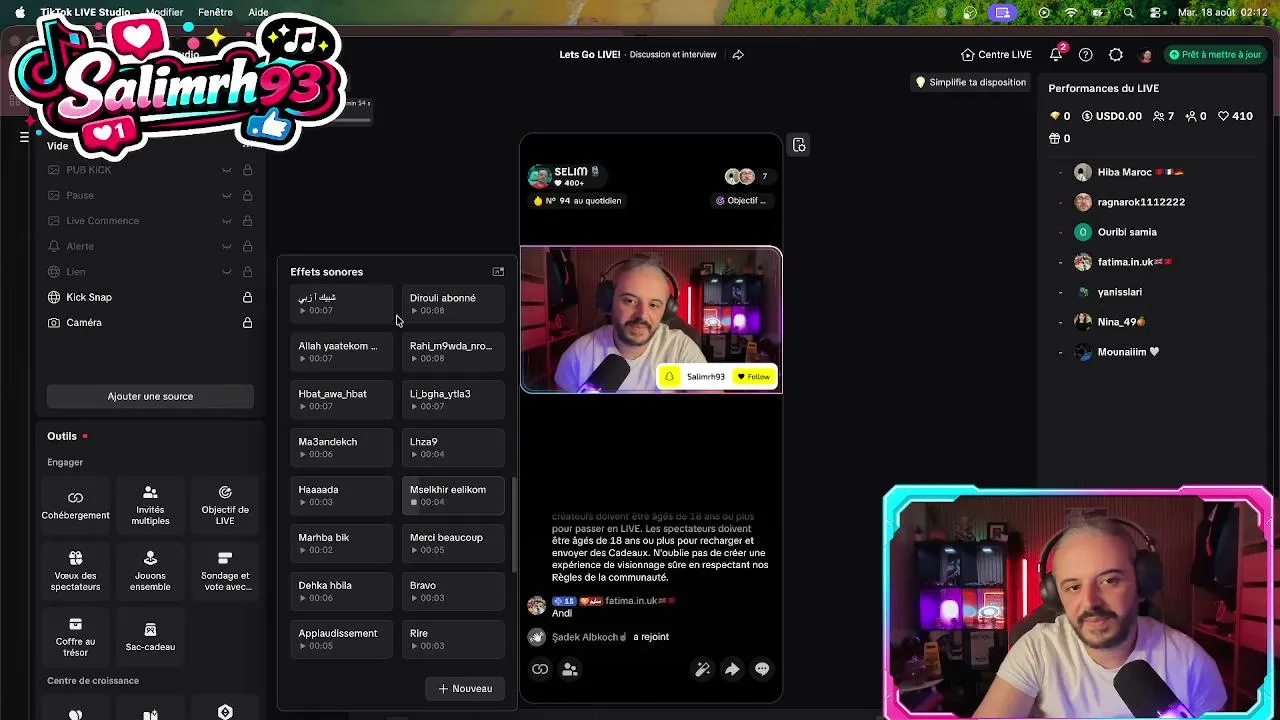
Task: Open macOS Spotlight search icon
Action: click(x=1129, y=12)
